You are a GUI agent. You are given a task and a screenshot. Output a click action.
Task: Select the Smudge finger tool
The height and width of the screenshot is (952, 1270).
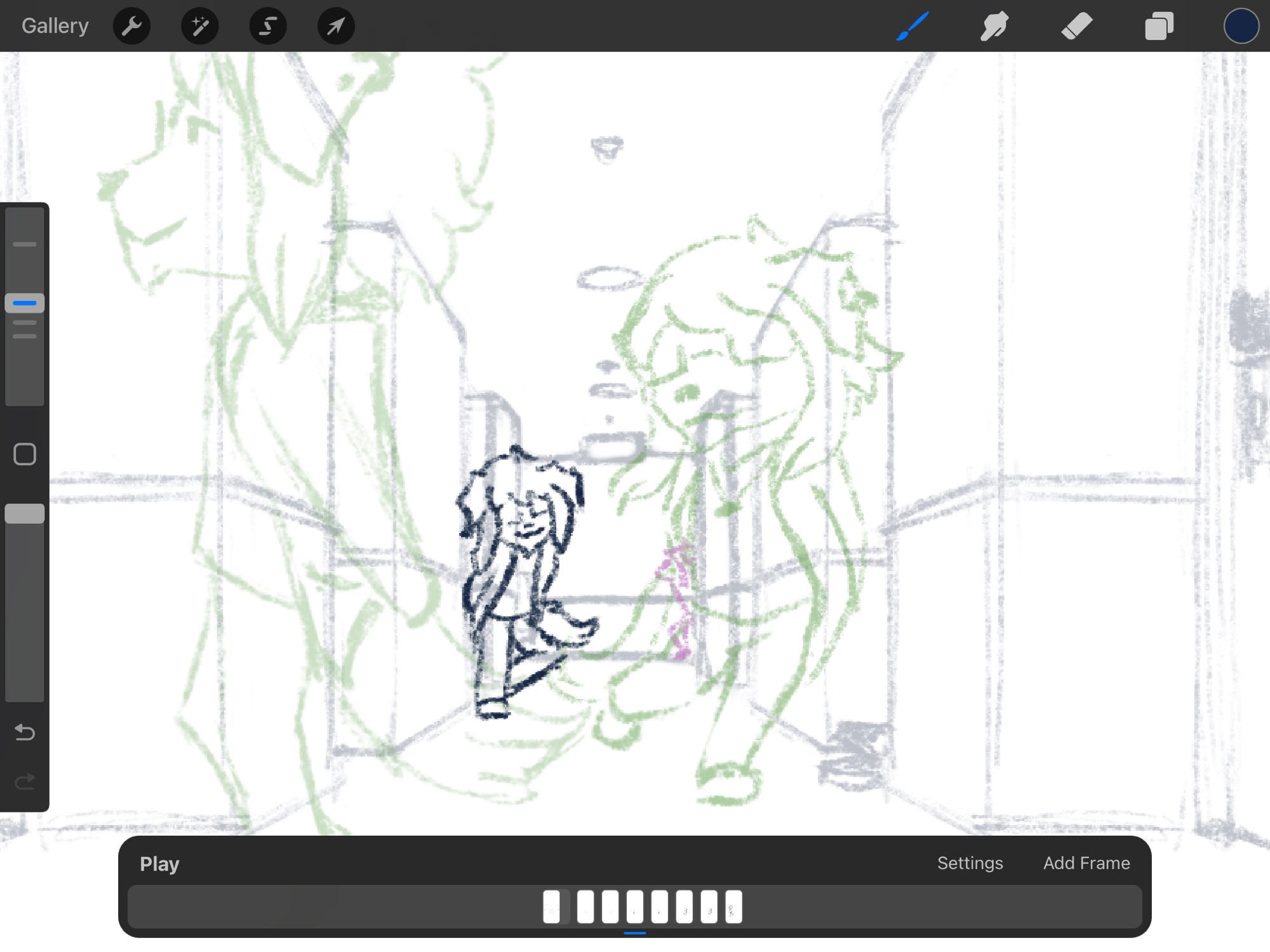click(994, 26)
